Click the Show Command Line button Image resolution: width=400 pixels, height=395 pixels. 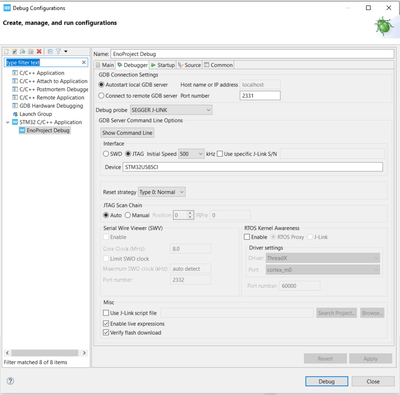[127, 133]
